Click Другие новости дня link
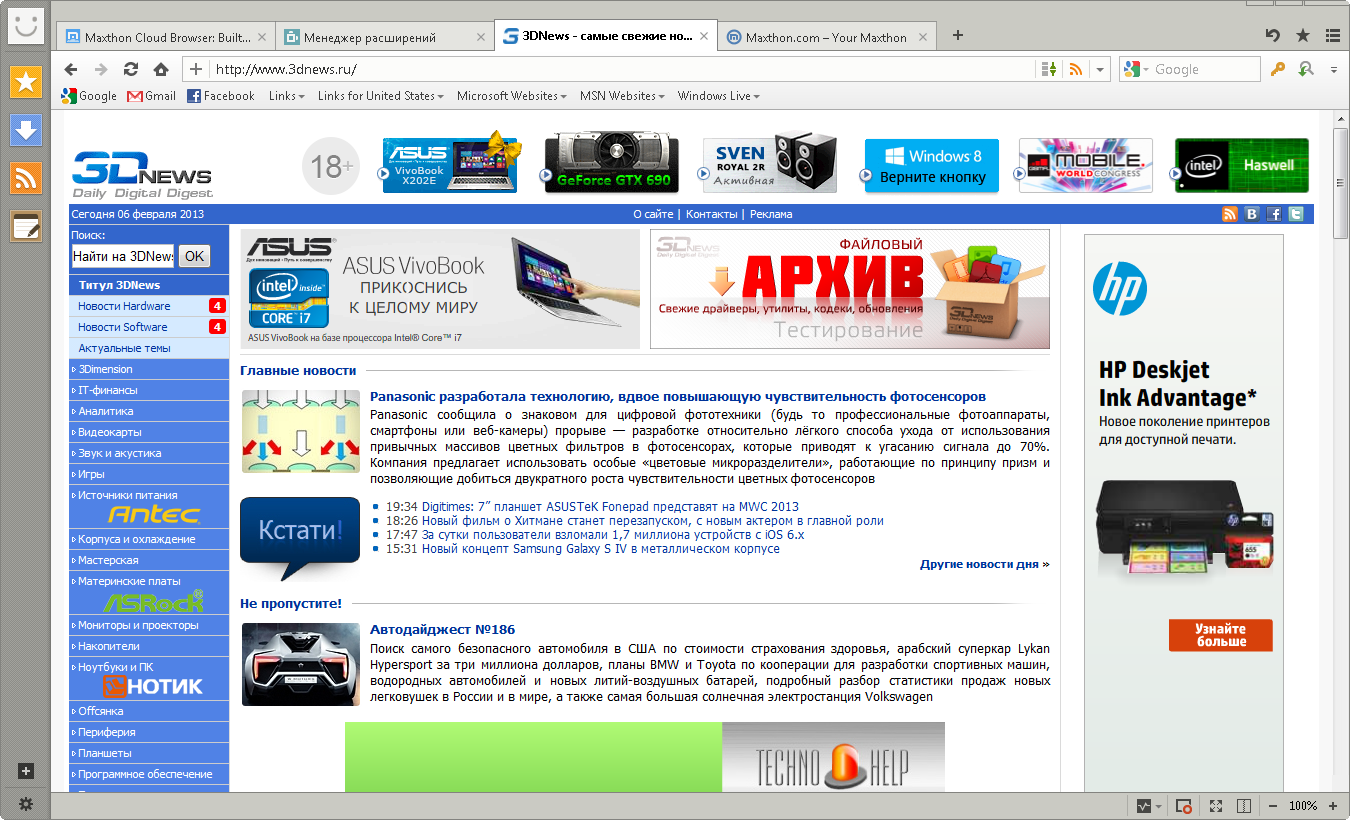Viewport: 1350px width, 820px height. (985, 564)
